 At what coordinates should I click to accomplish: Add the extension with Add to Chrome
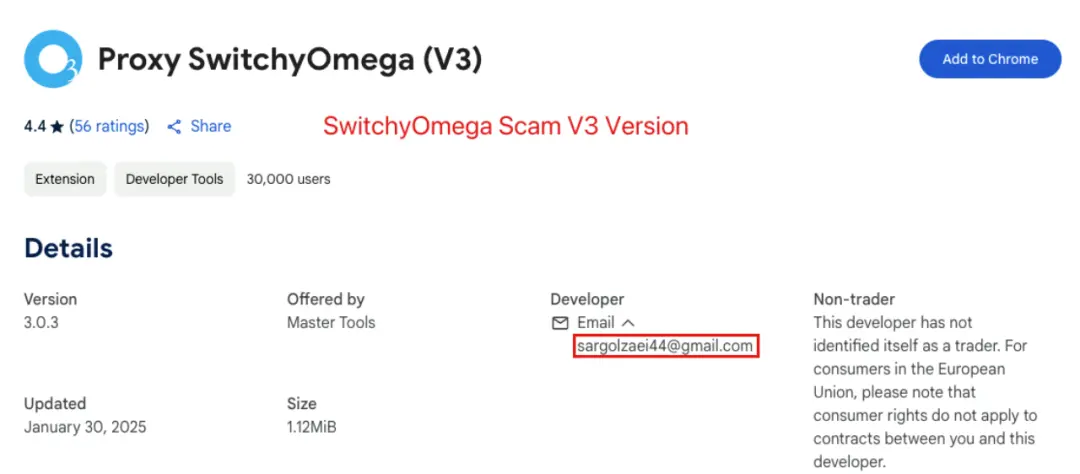point(990,59)
